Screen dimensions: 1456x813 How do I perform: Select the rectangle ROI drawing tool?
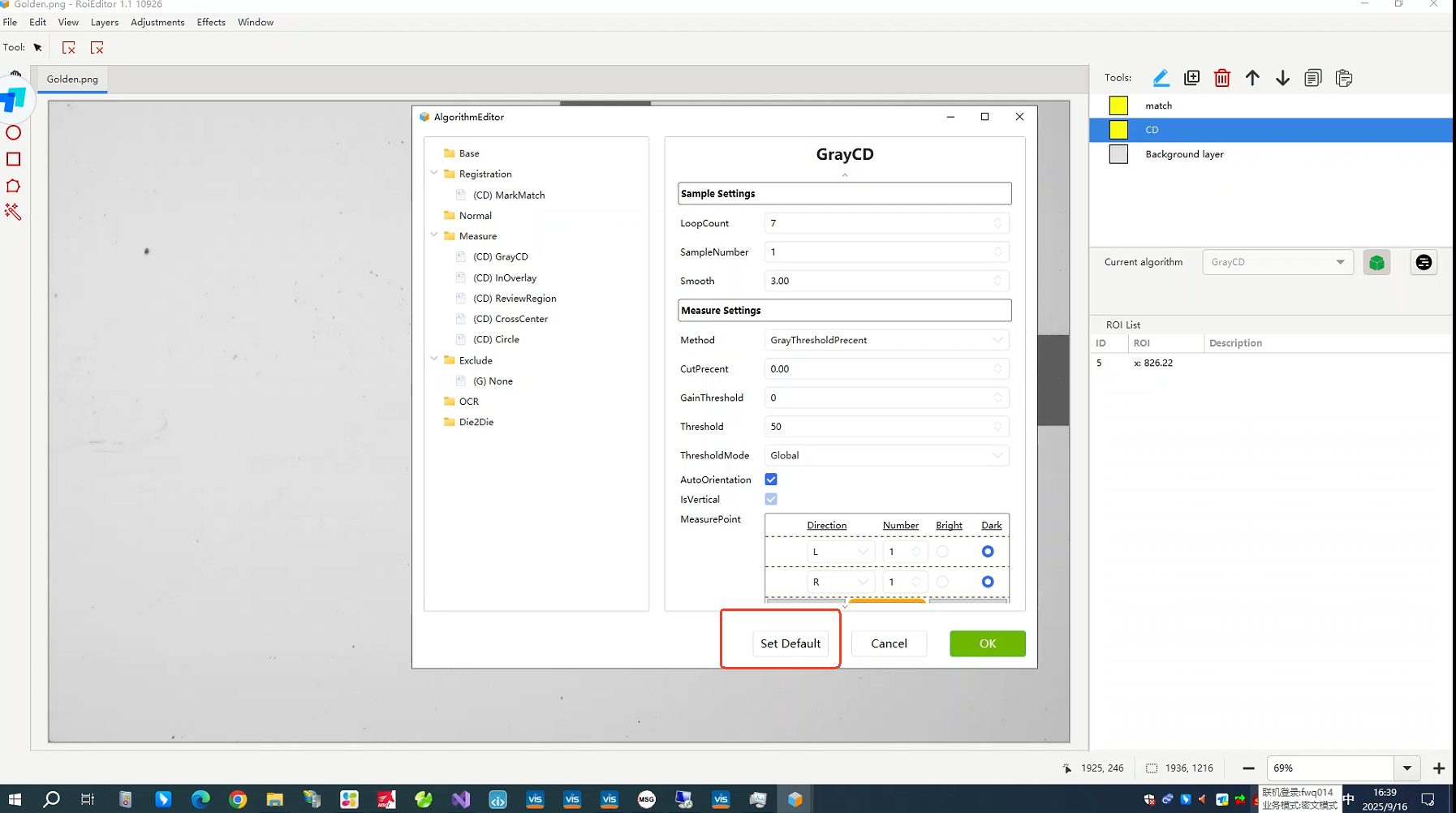click(13, 159)
